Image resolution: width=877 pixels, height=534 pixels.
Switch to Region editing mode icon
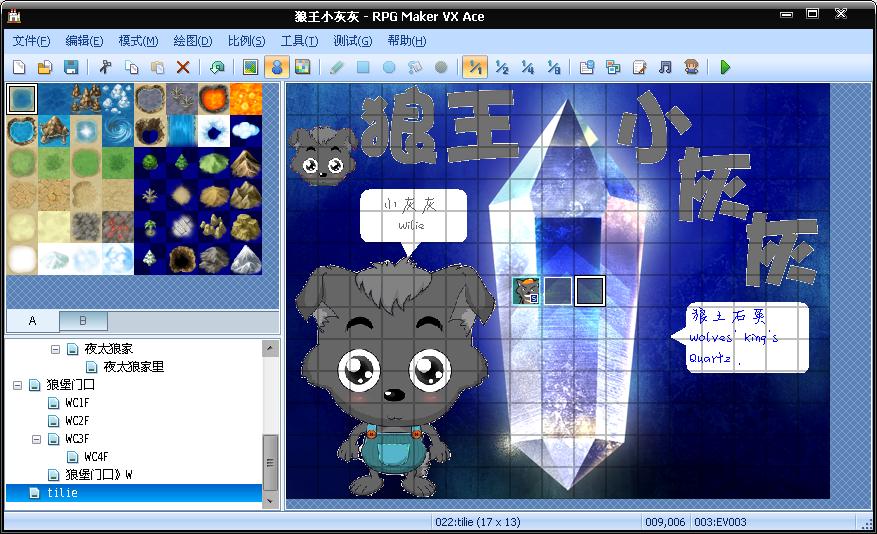pos(303,67)
